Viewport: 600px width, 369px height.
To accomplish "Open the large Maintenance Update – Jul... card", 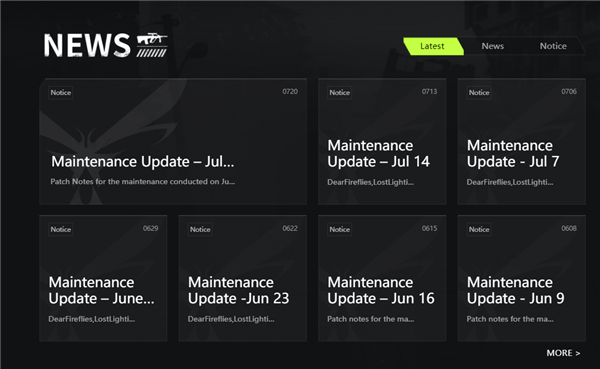I will [173, 142].
